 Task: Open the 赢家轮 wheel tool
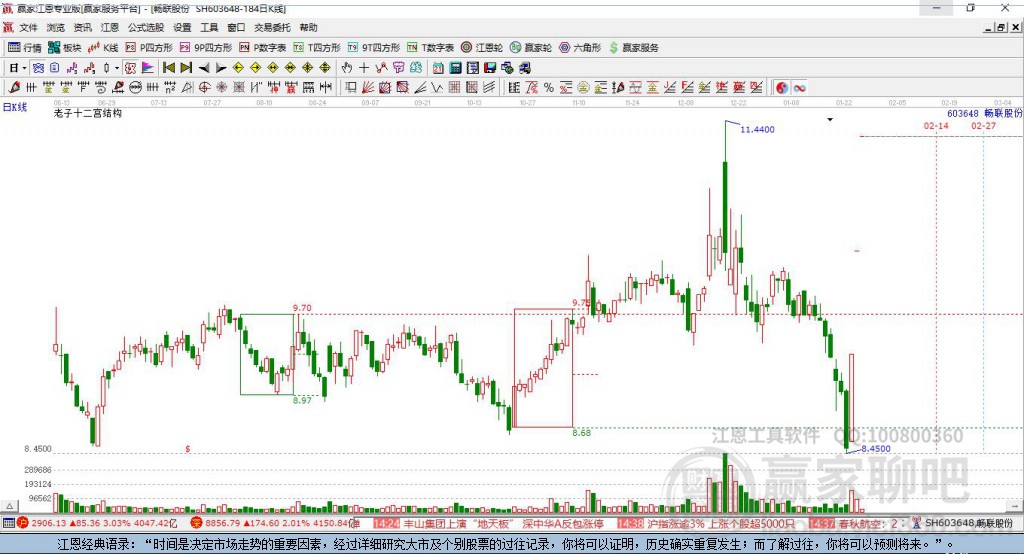tap(531, 48)
